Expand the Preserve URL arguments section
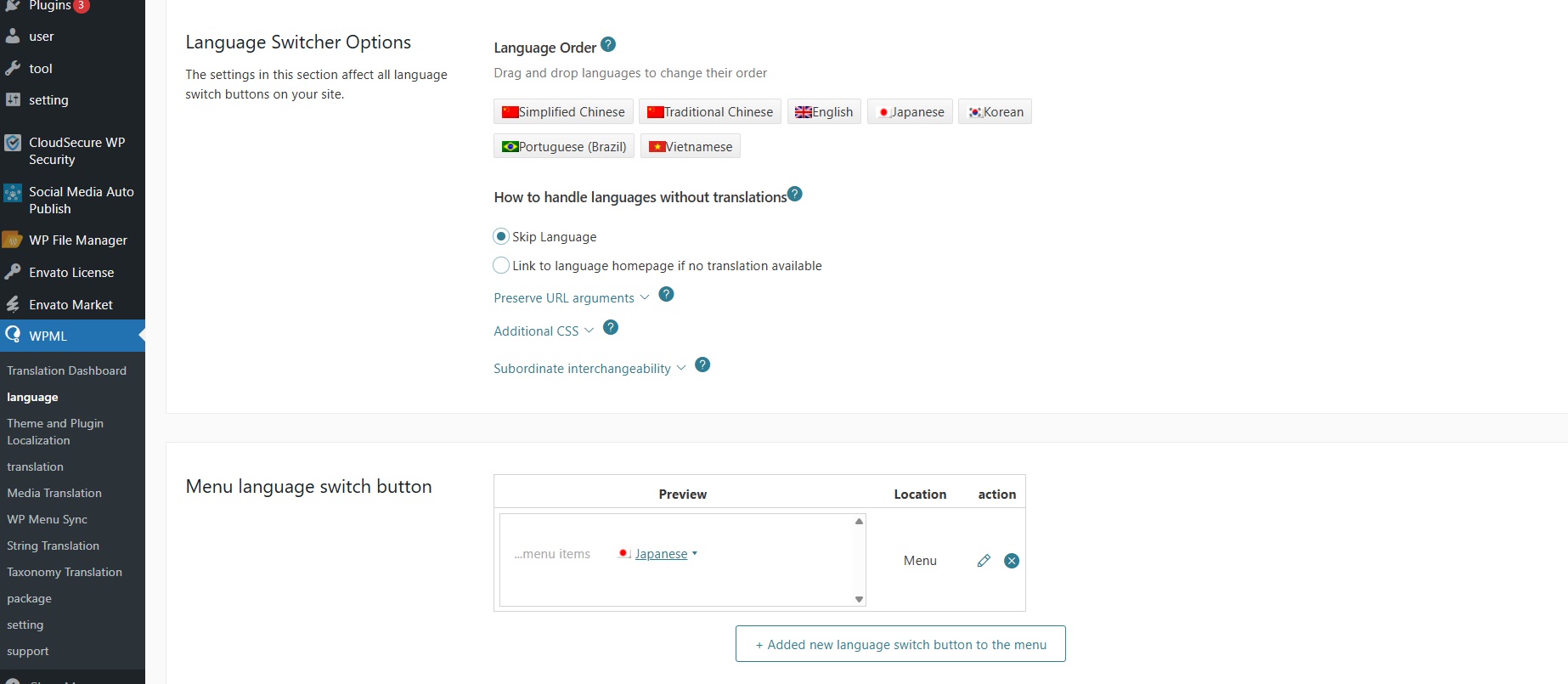 click(571, 298)
